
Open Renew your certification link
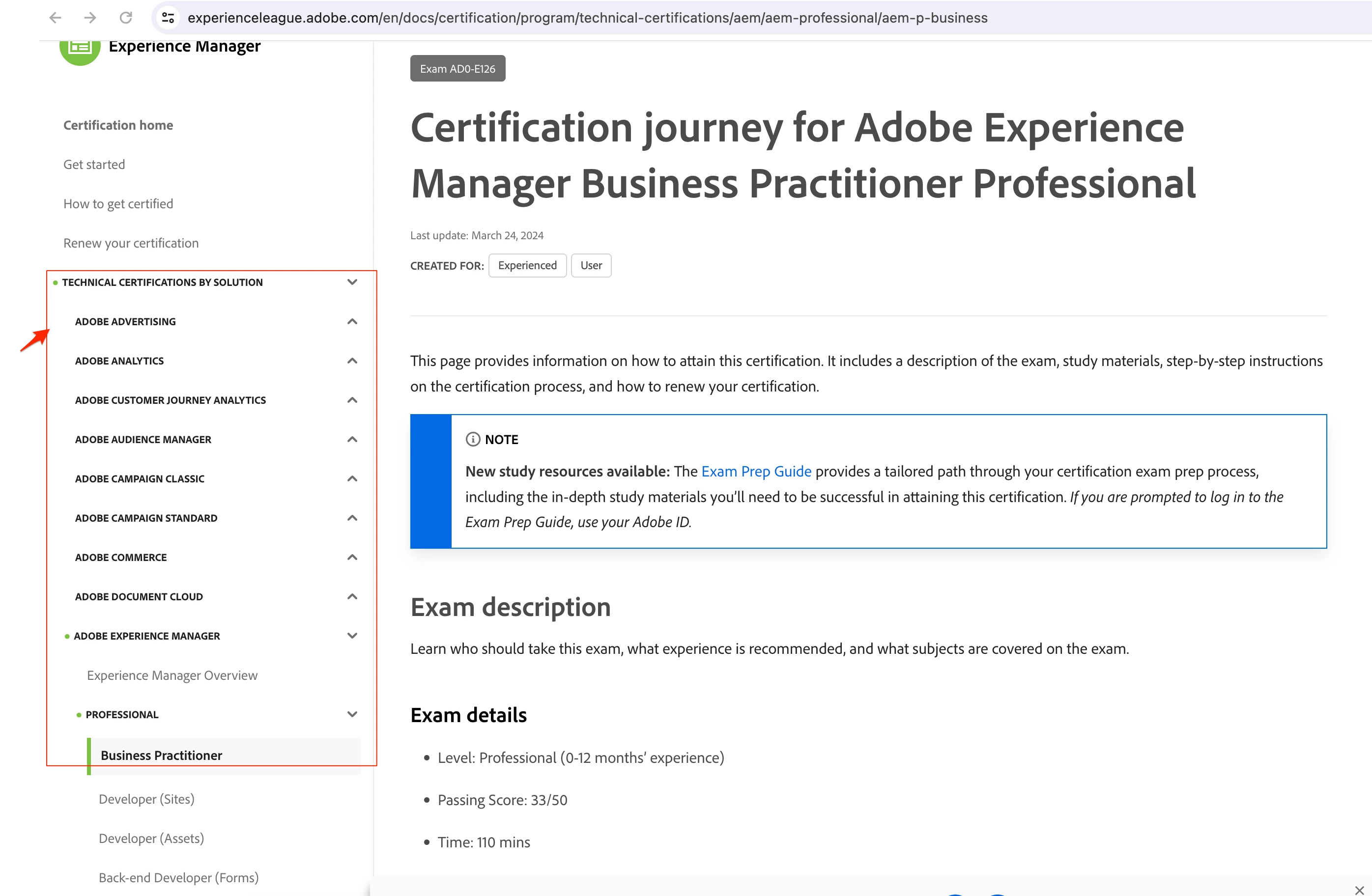[131, 243]
